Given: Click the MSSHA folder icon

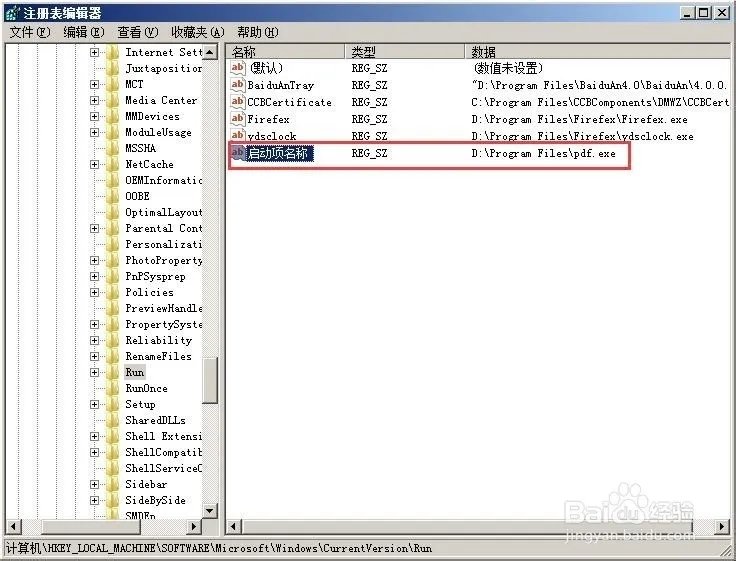Looking at the screenshot, I should [x=113, y=148].
